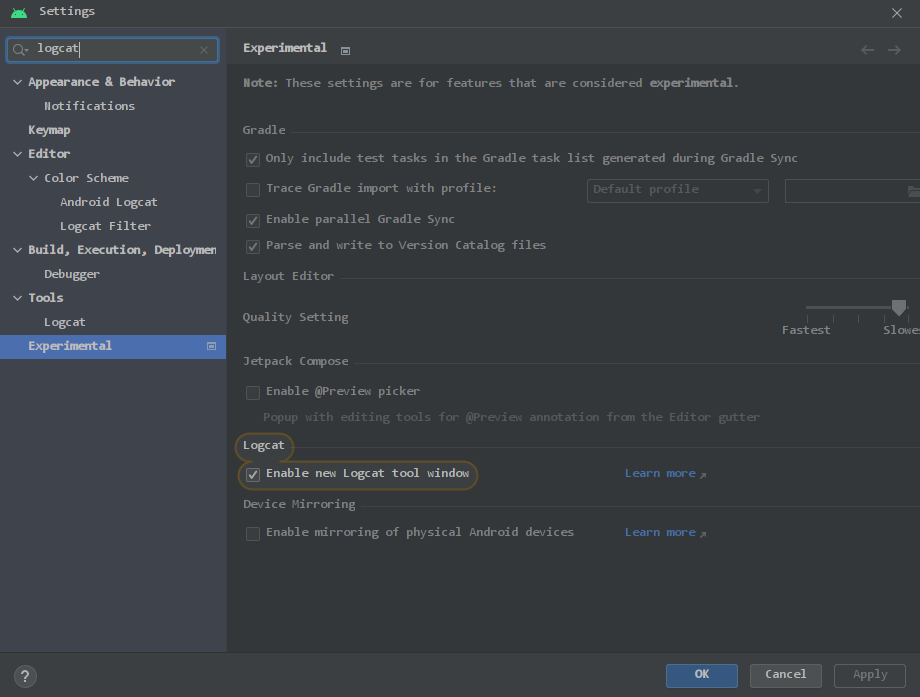The height and width of the screenshot is (697, 920).
Task: Clear the search box using the X icon
Action: point(204,49)
